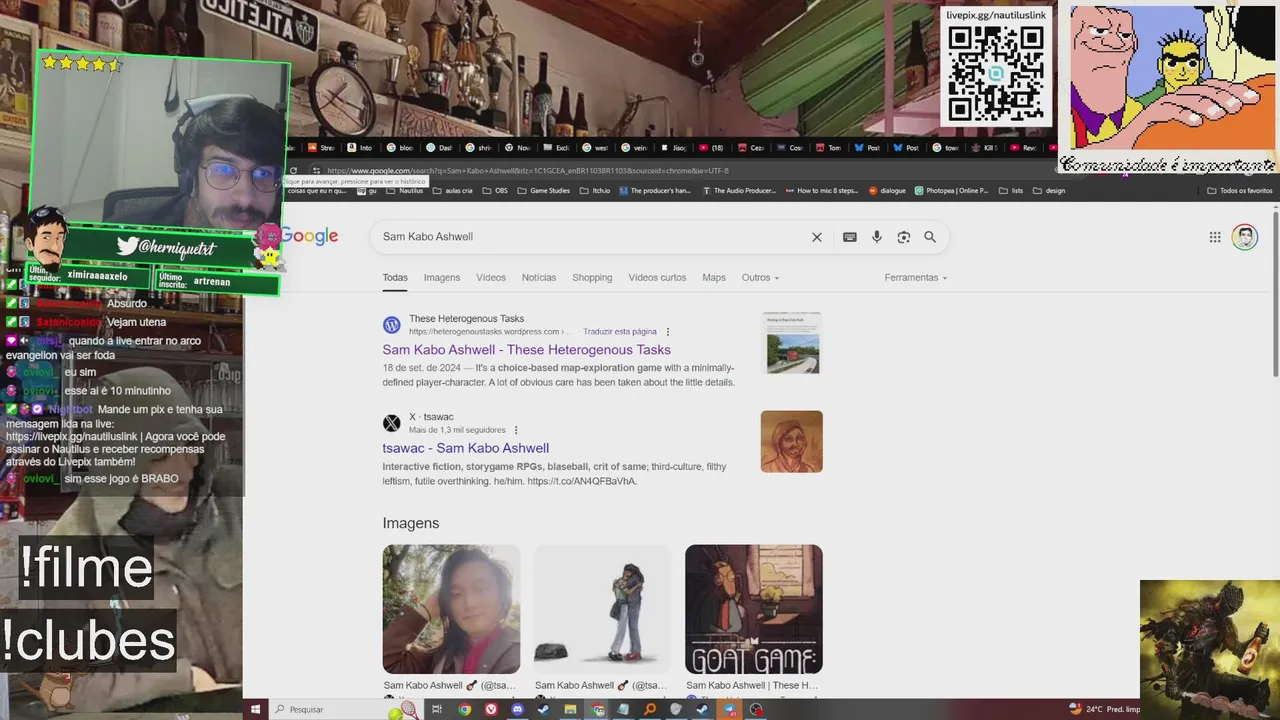Open the Photopea bookmark
This screenshot has height=720, width=1280.
951,191
